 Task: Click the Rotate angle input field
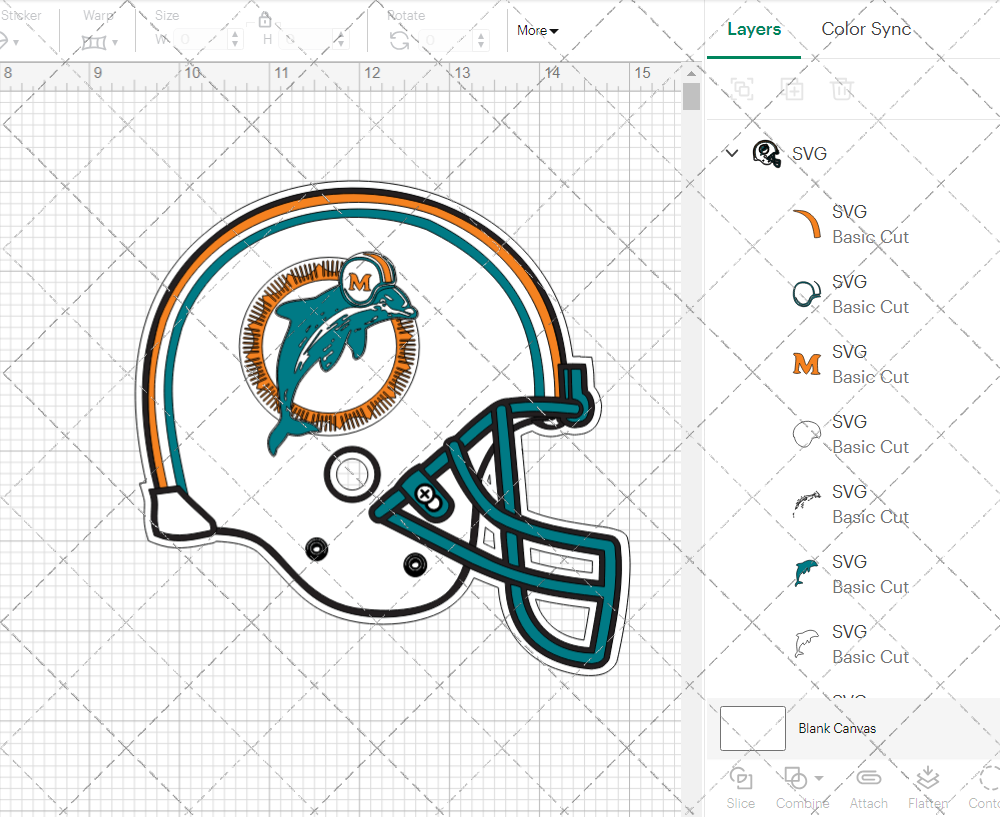tap(446, 40)
